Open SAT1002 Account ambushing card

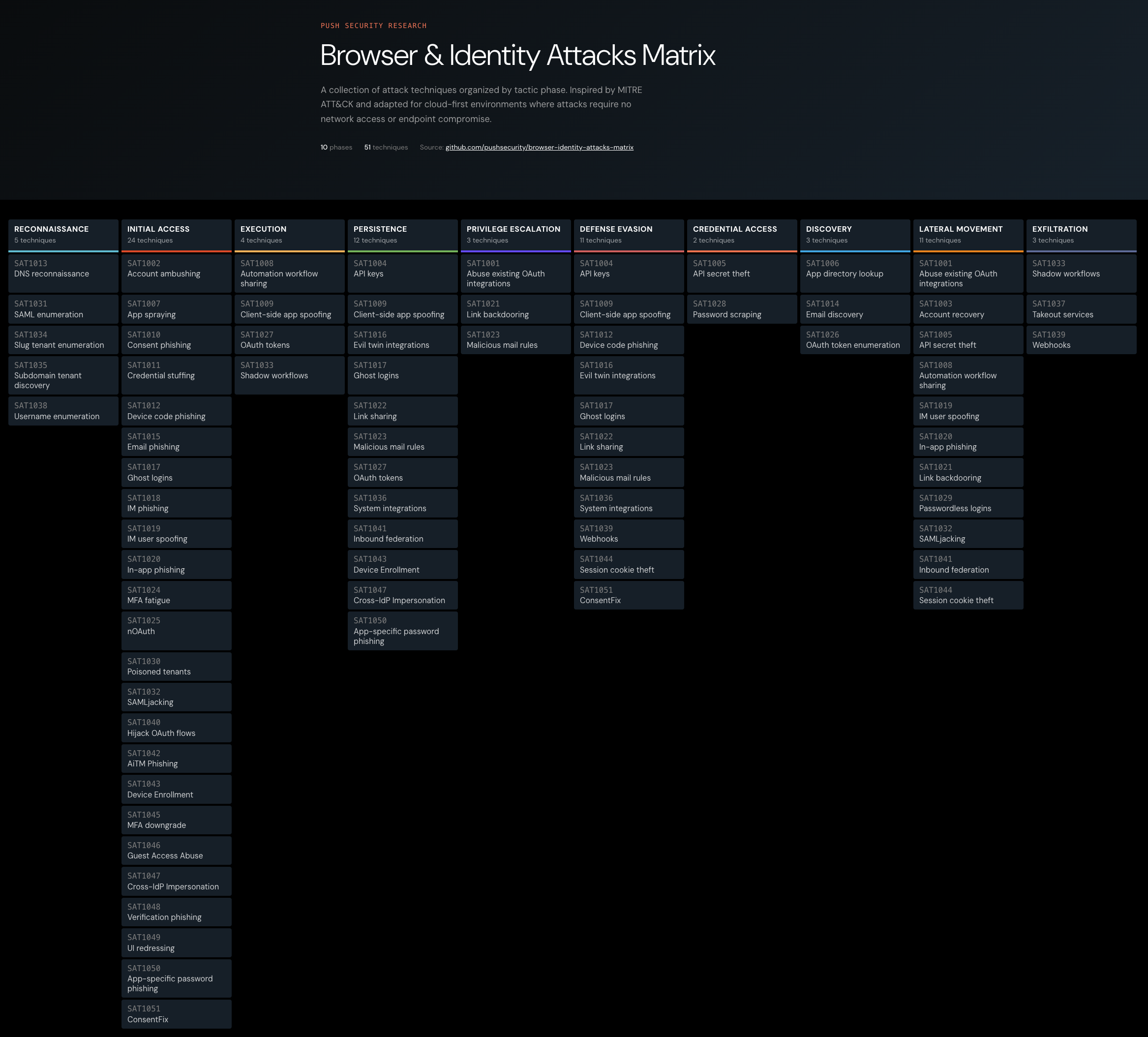177,274
